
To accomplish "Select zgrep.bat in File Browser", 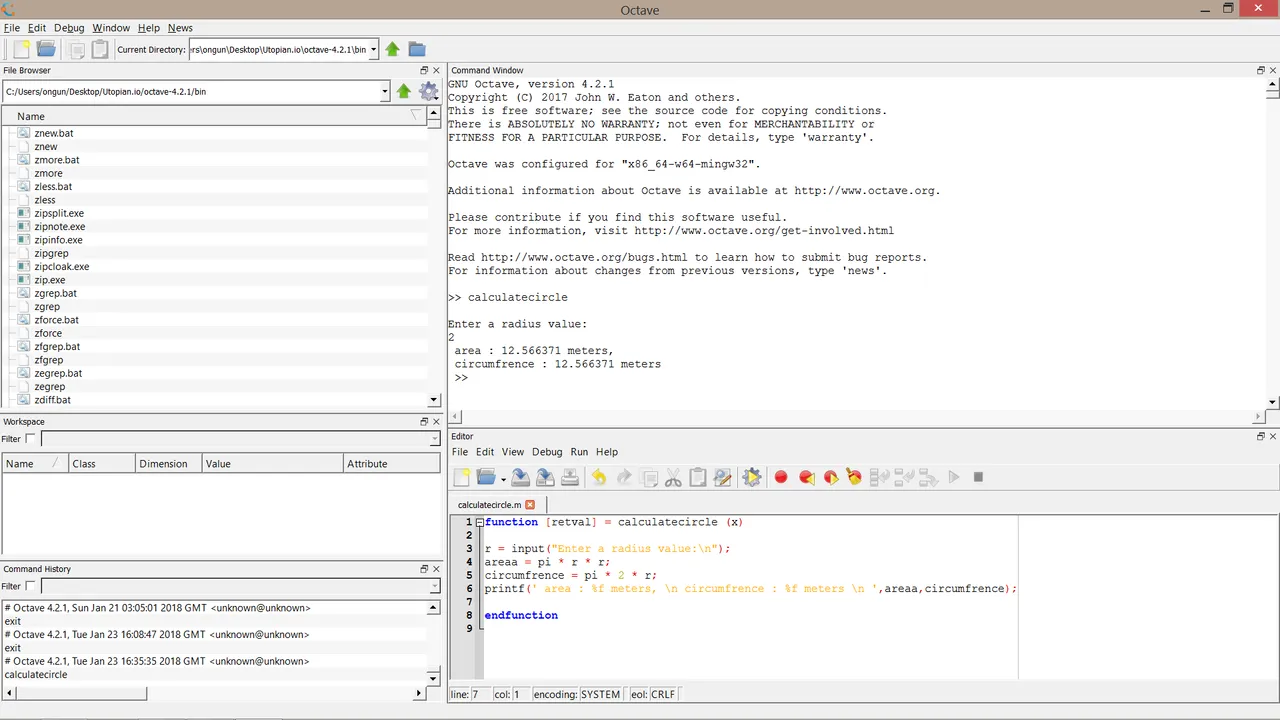I will (55, 293).
